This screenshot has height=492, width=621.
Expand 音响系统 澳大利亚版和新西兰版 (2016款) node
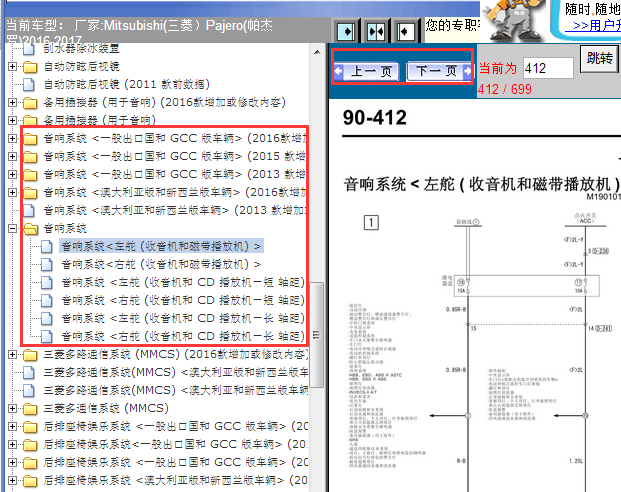[12, 192]
